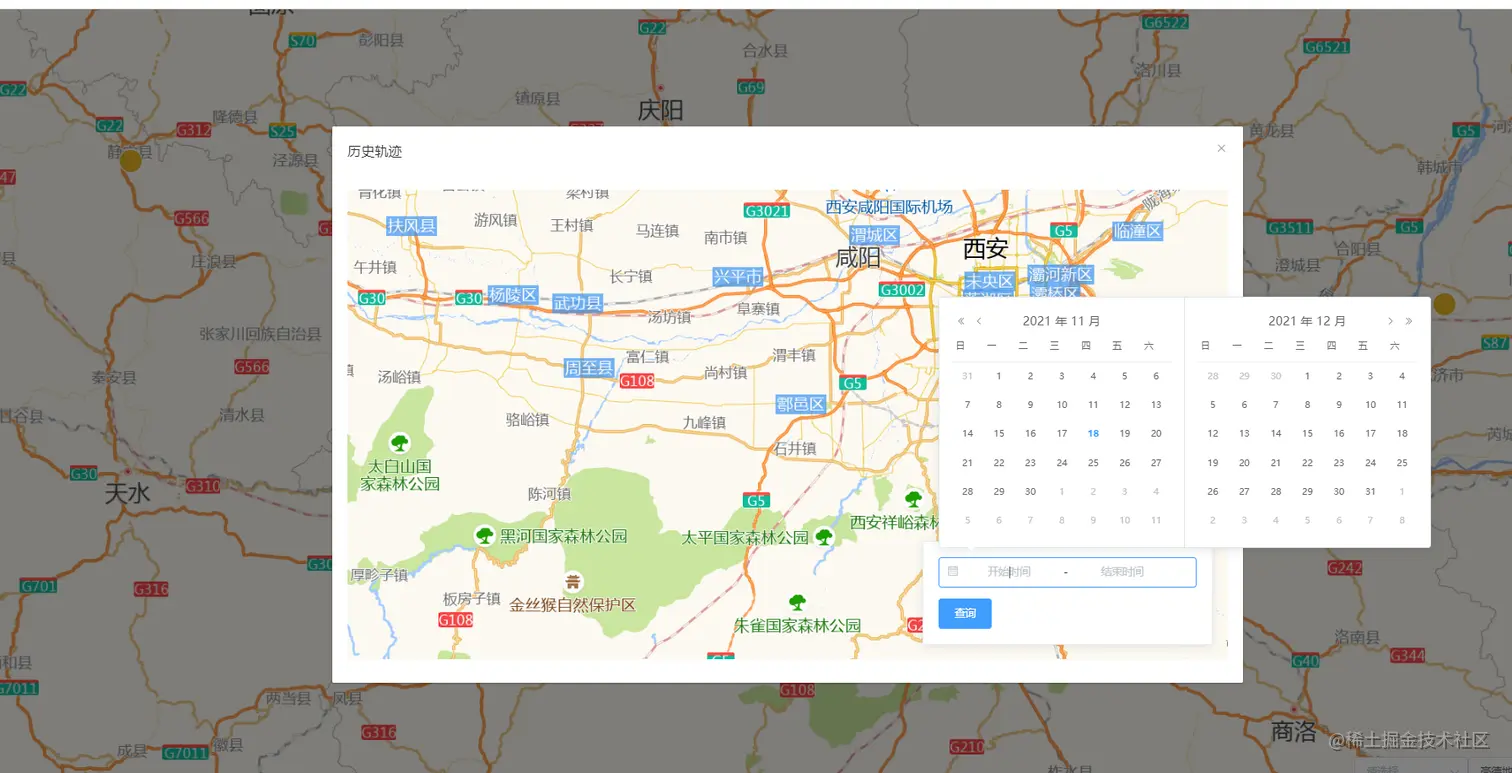Select date 9 in December calendar
1512x773 pixels.
[x=1339, y=404]
